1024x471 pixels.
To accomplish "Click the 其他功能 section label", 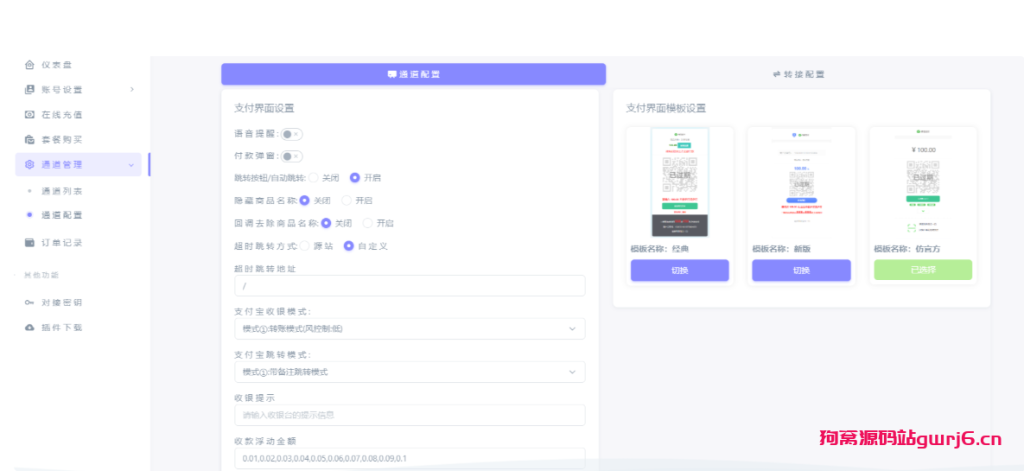I will tap(42, 275).
